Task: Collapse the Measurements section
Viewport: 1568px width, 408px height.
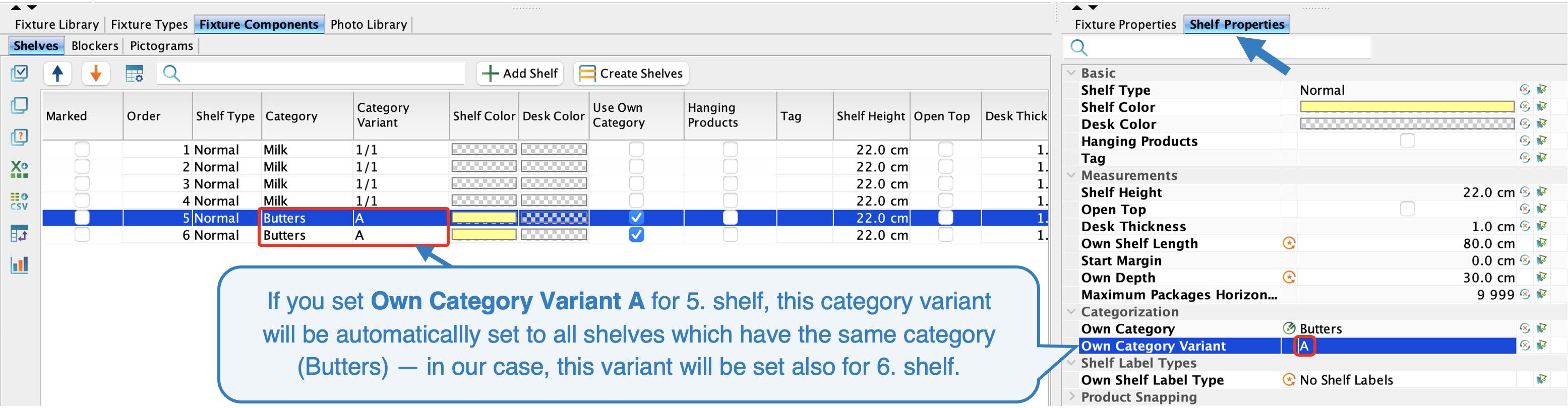Action: click(x=1071, y=175)
